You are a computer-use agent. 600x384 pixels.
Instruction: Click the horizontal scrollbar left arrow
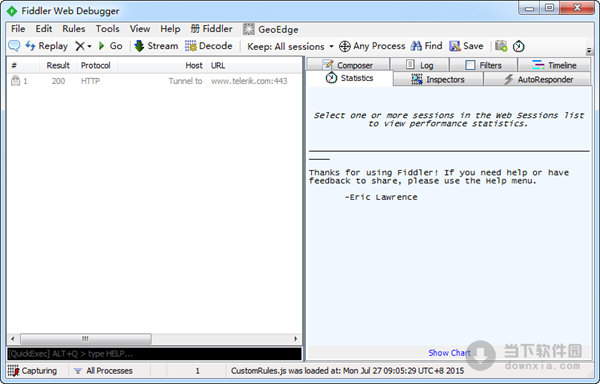pyautogui.click(x=13, y=339)
